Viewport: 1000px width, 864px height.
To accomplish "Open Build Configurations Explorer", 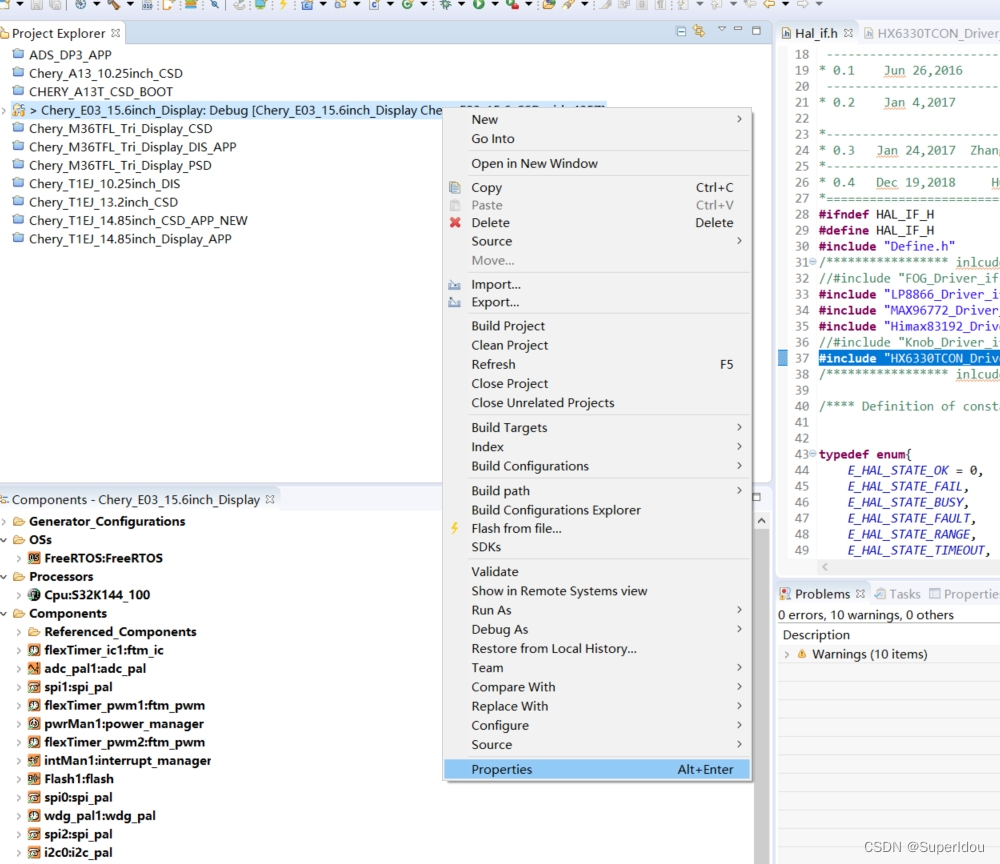I will [x=597, y=510].
